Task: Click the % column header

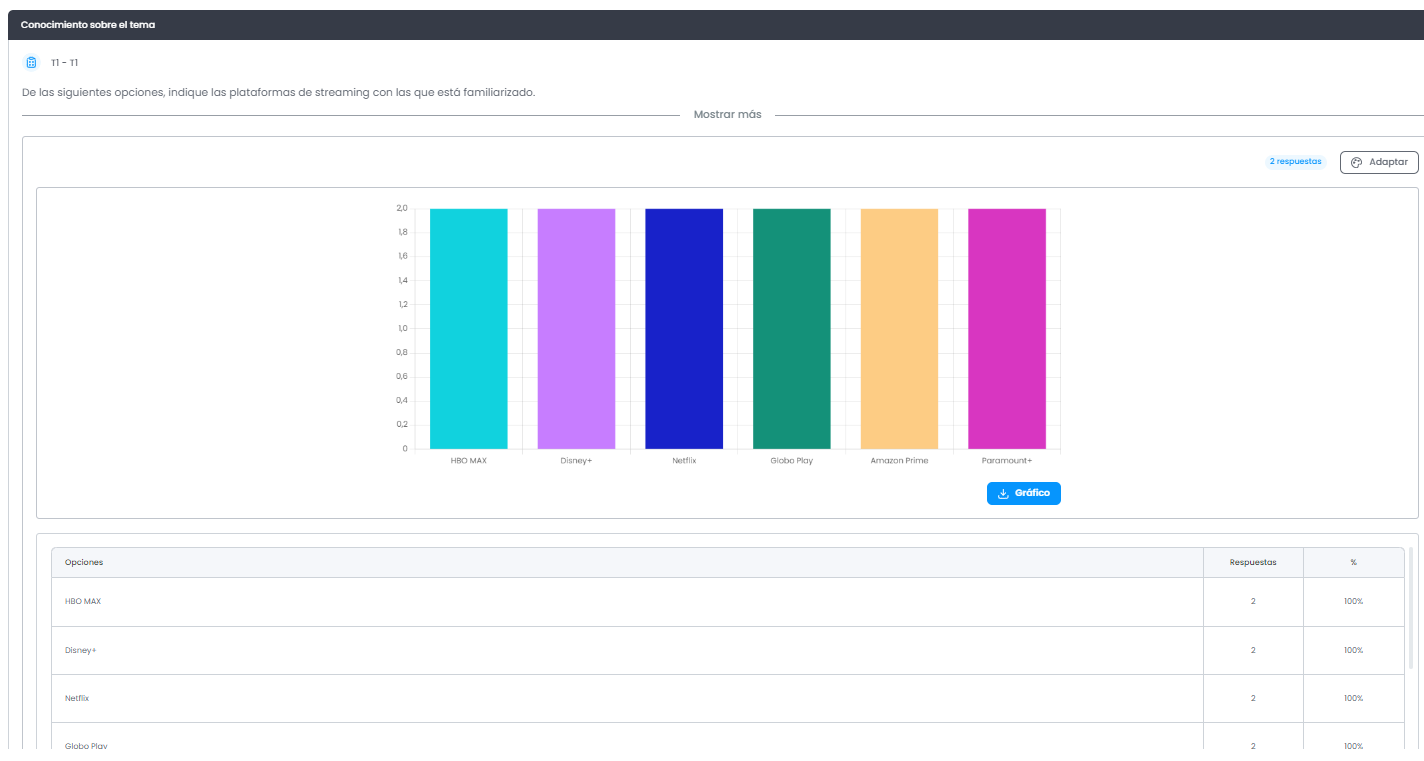Action: pos(1353,562)
